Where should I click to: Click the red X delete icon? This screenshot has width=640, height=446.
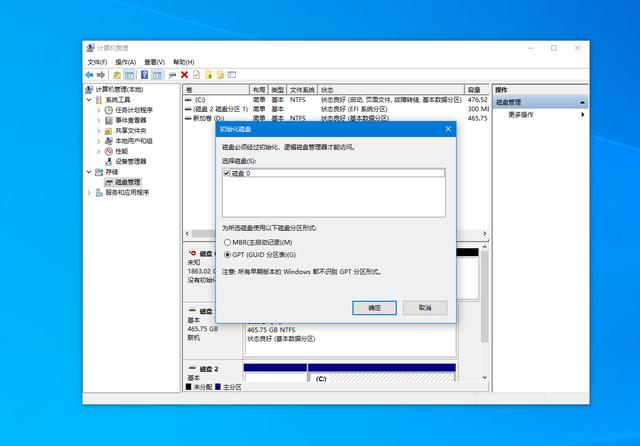tap(184, 75)
